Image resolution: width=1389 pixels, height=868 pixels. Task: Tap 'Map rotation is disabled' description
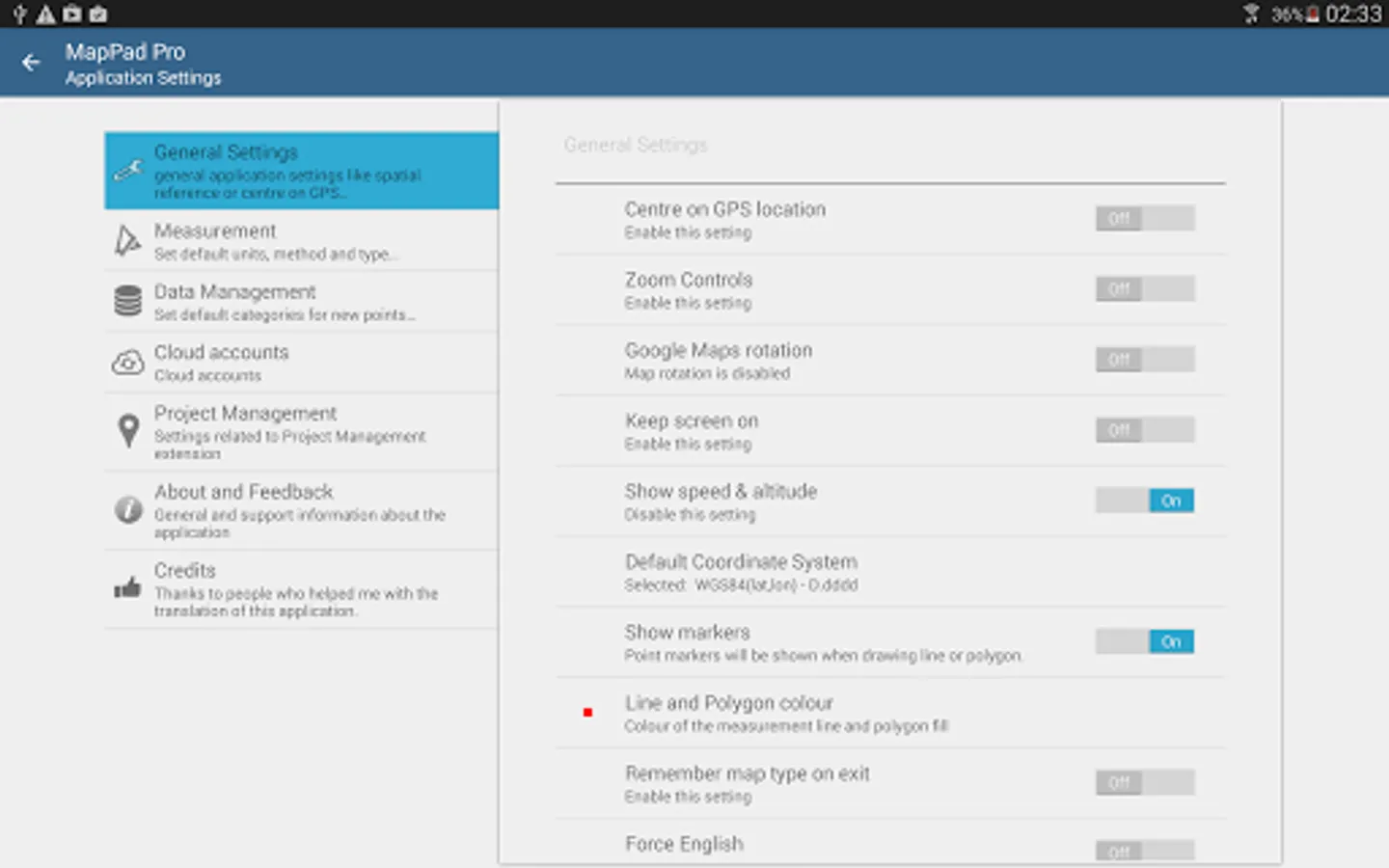pos(707,373)
